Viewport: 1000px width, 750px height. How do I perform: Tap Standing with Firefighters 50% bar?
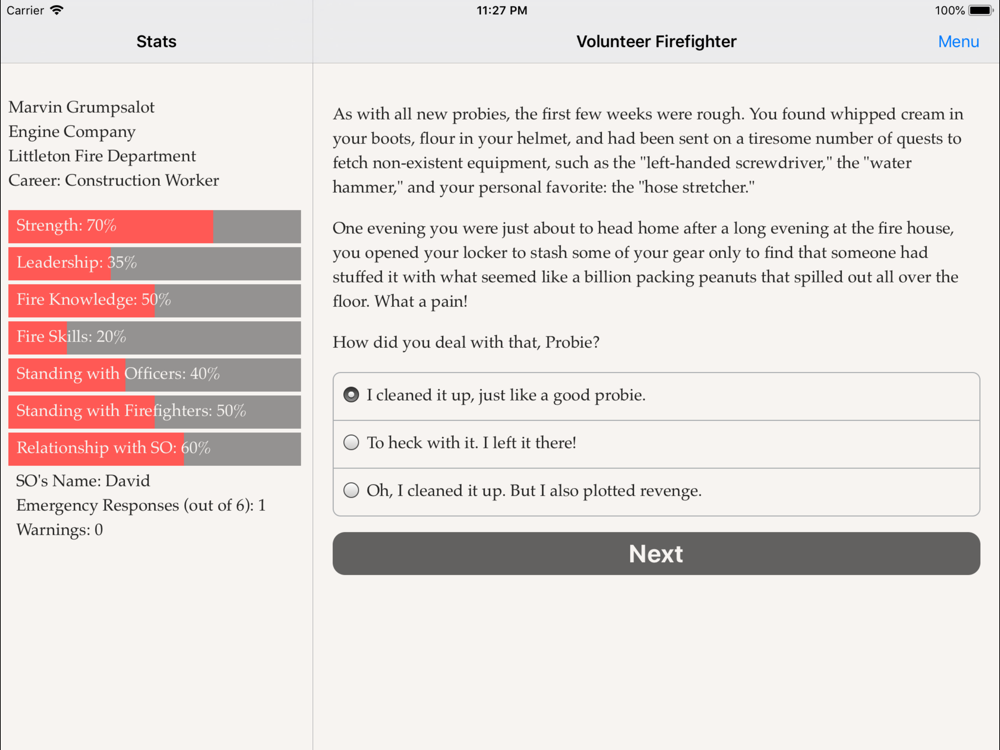[154, 411]
